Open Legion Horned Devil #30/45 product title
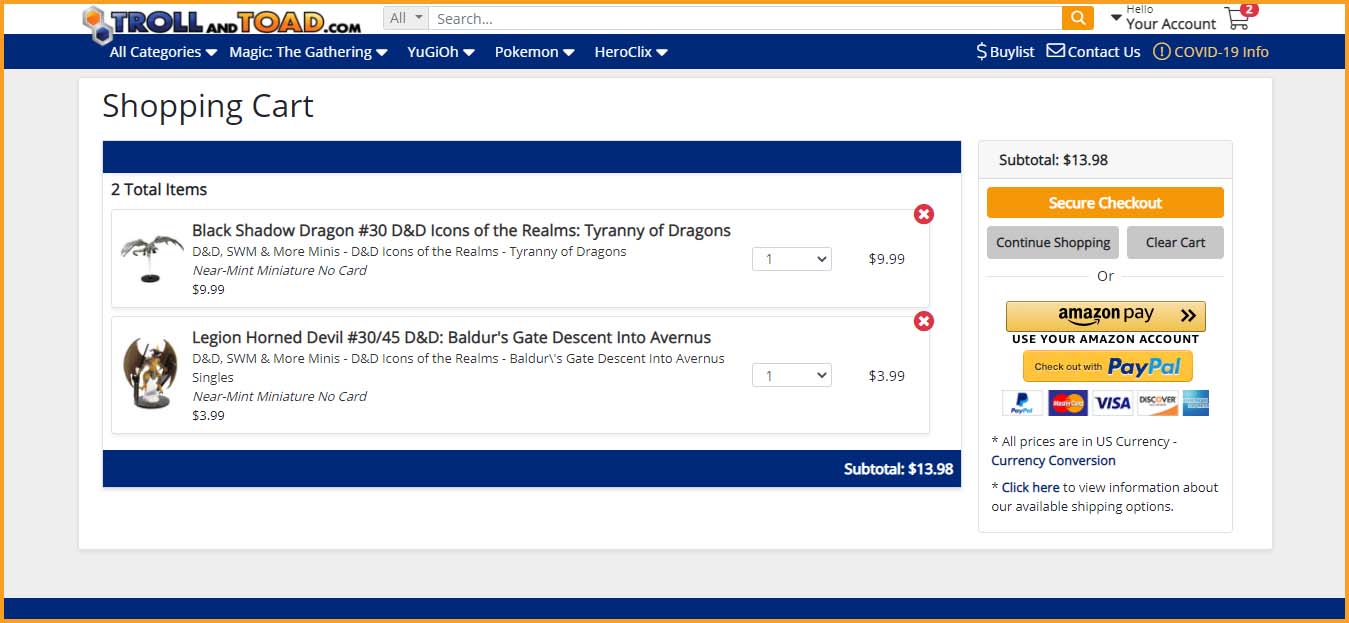The height and width of the screenshot is (623, 1349). pyautogui.click(x=451, y=337)
